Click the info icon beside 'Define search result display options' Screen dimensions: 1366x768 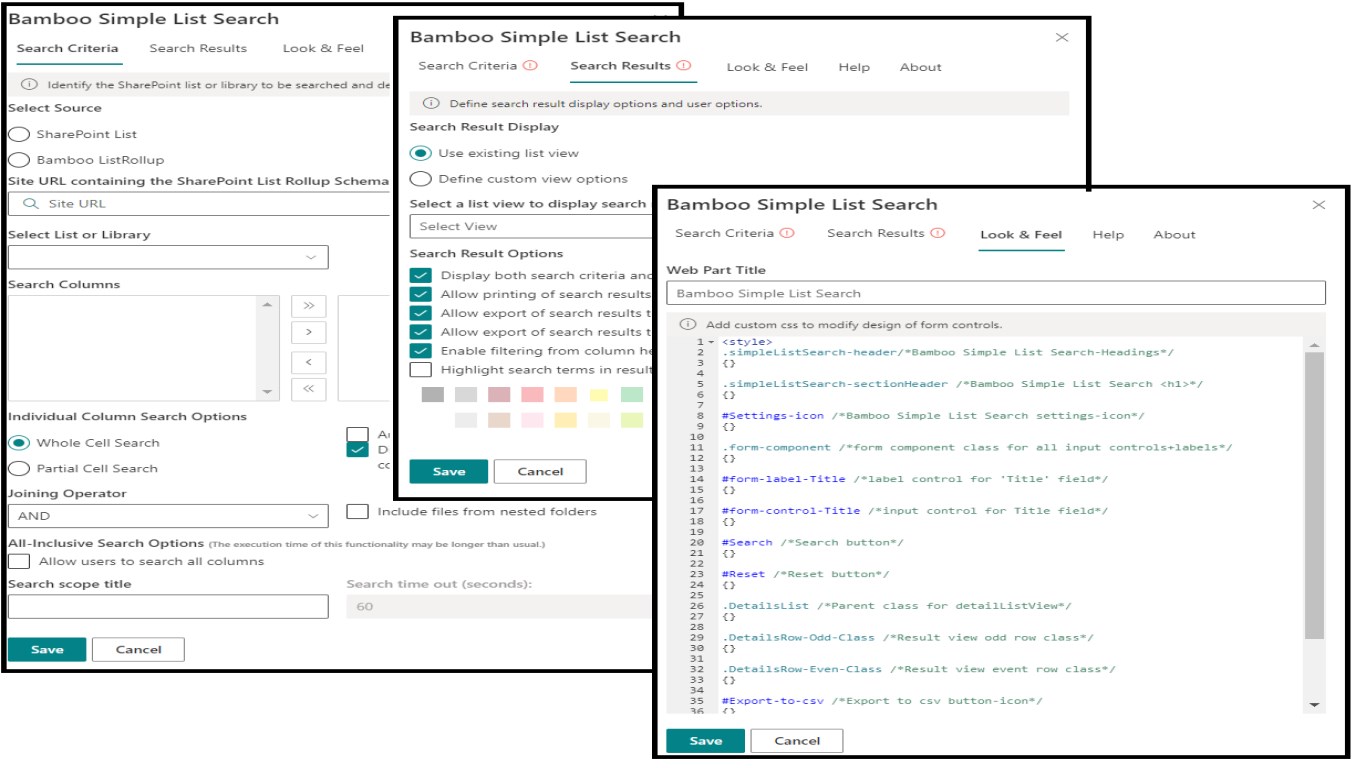tap(431, 103)
